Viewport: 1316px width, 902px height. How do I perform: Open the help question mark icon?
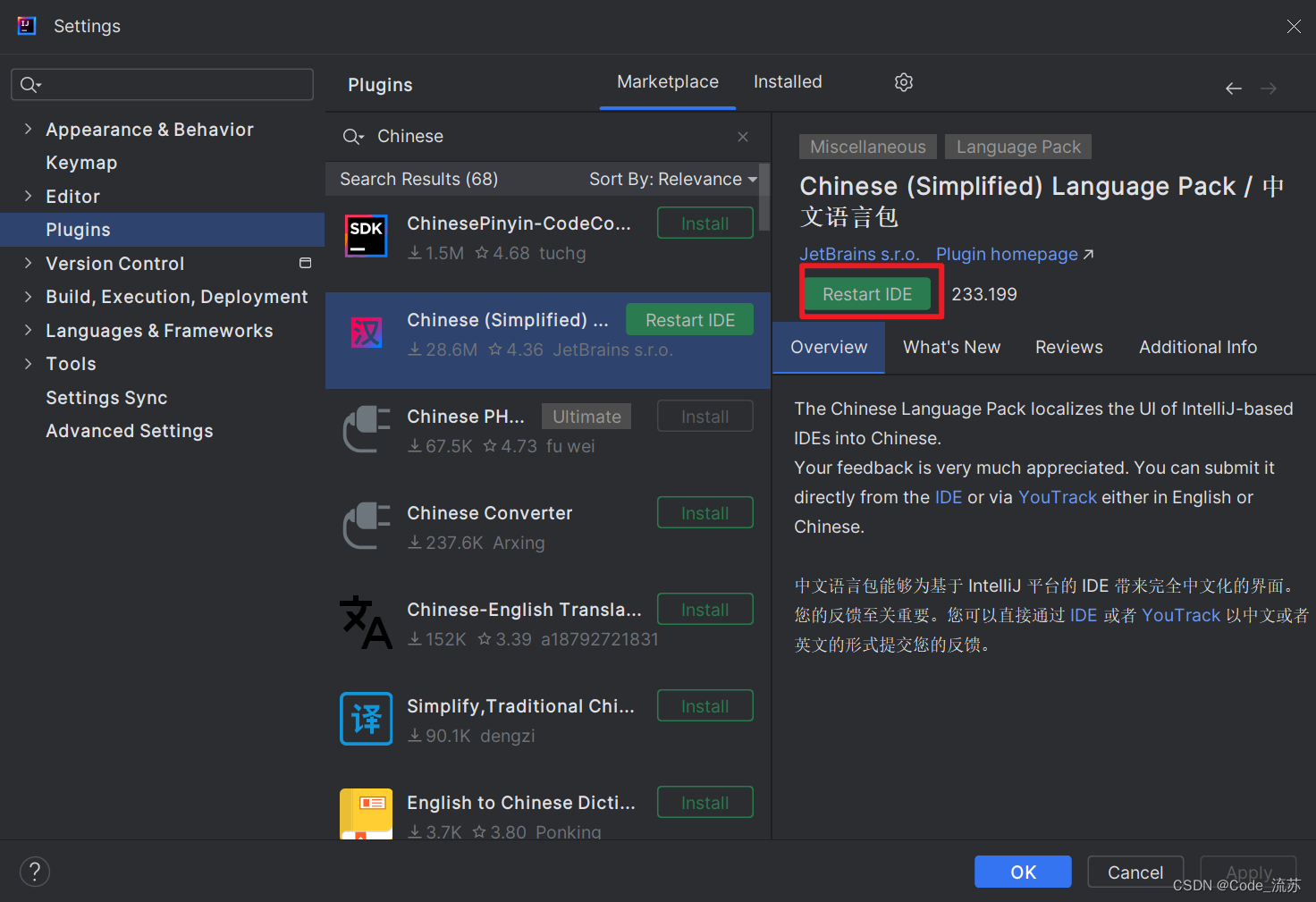pos(35,872)
